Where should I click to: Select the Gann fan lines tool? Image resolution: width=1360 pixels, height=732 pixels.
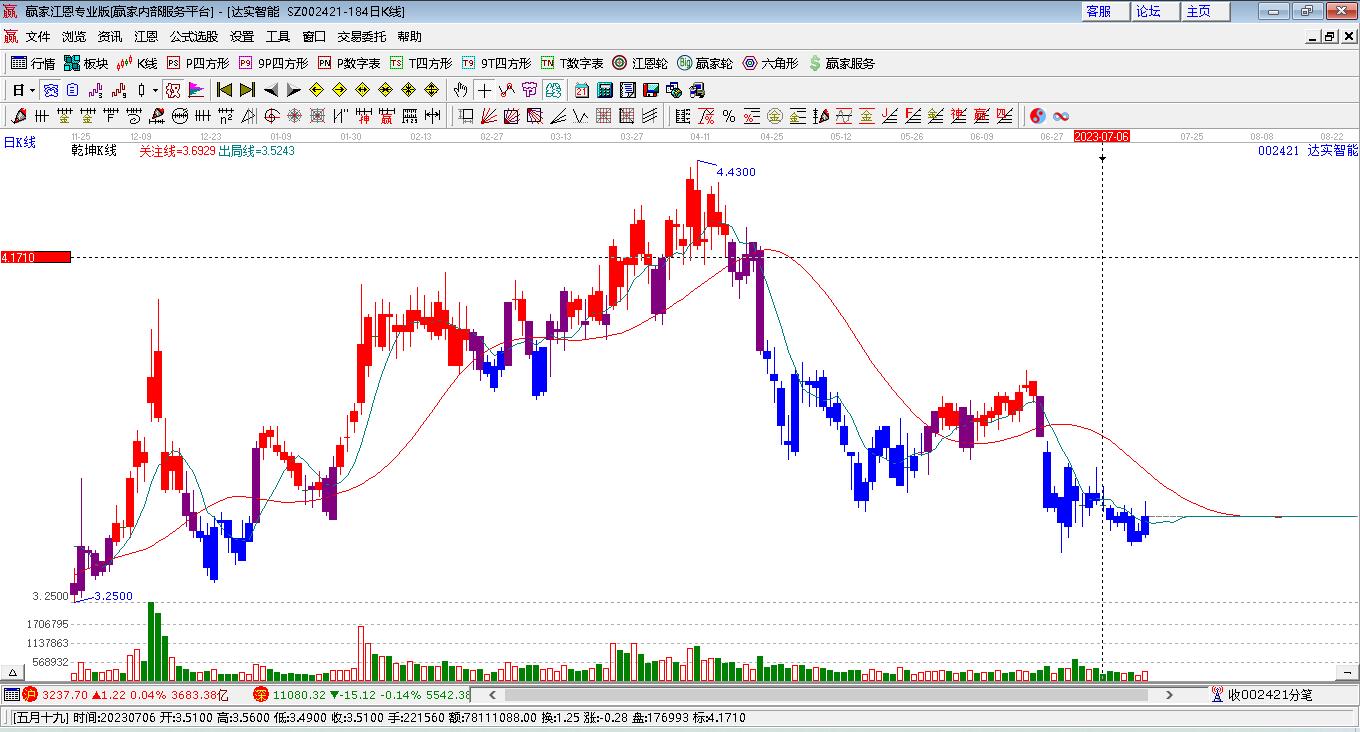[x=489, y=116]
